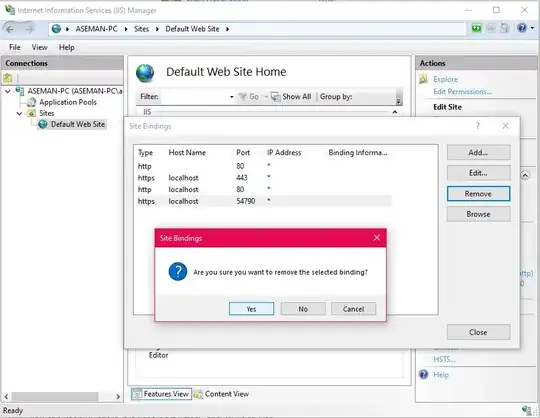540x418 pixels.
Task: Select the http port 80 binding without host
Action: (x=264, y=166)
